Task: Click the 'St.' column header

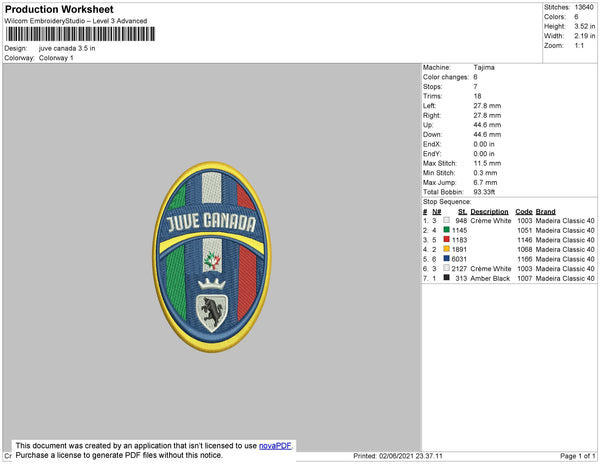Action: (462, 212)
